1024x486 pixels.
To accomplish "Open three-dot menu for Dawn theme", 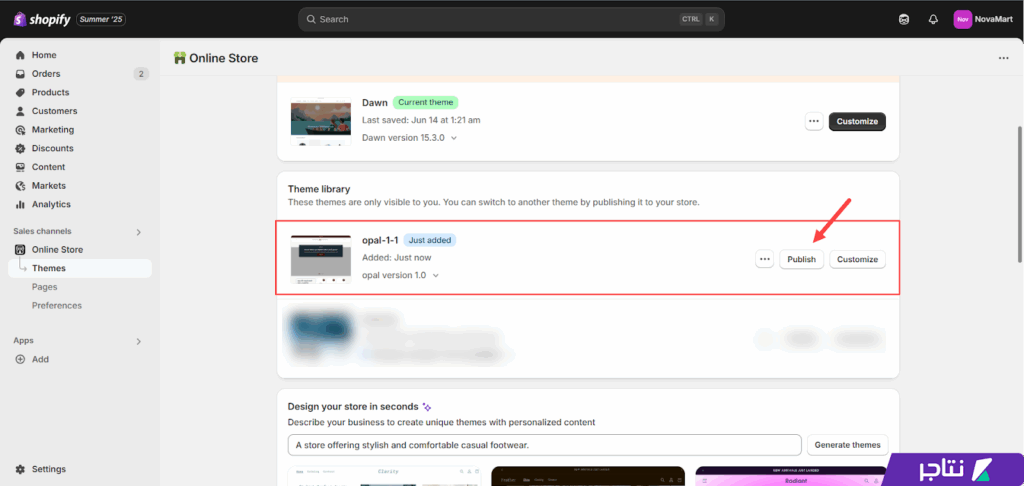I will click(x=814, y=121).
